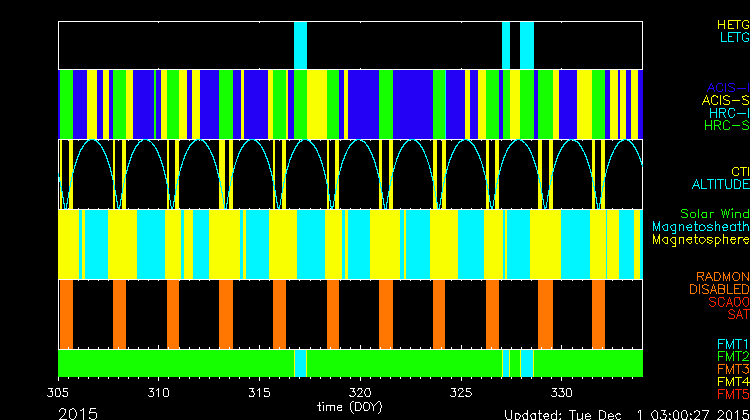The height and width of the screenshot is (420, 750).
Task: Click the Magnetosheath legend label
Action: point(700,227)
